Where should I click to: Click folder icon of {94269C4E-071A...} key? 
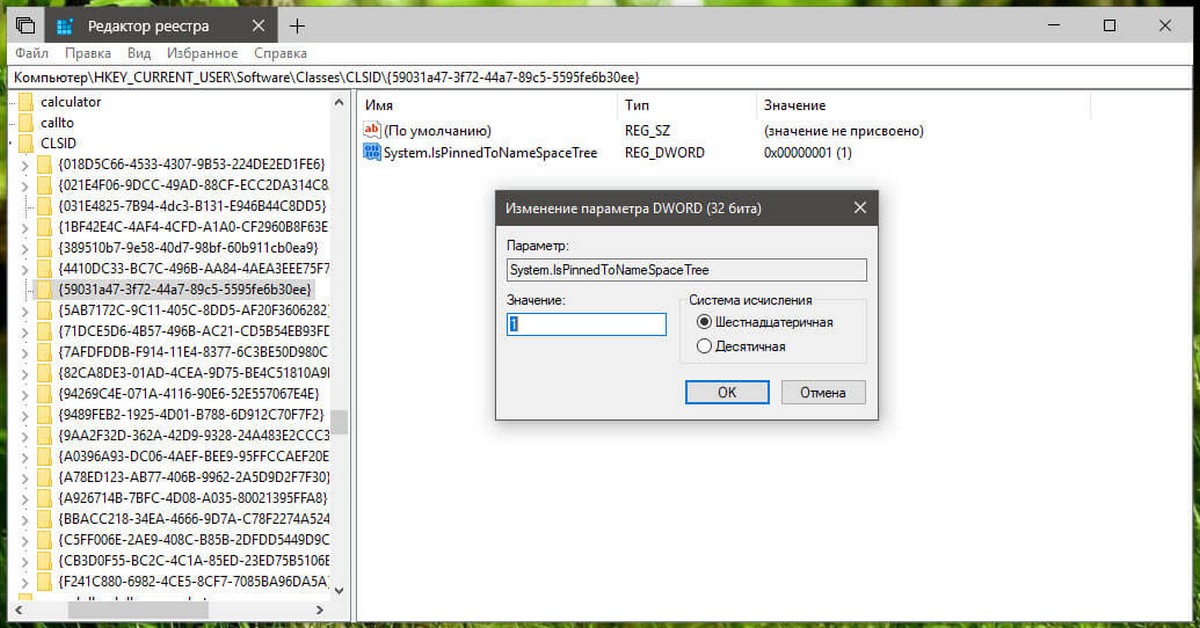click(44, 393)
